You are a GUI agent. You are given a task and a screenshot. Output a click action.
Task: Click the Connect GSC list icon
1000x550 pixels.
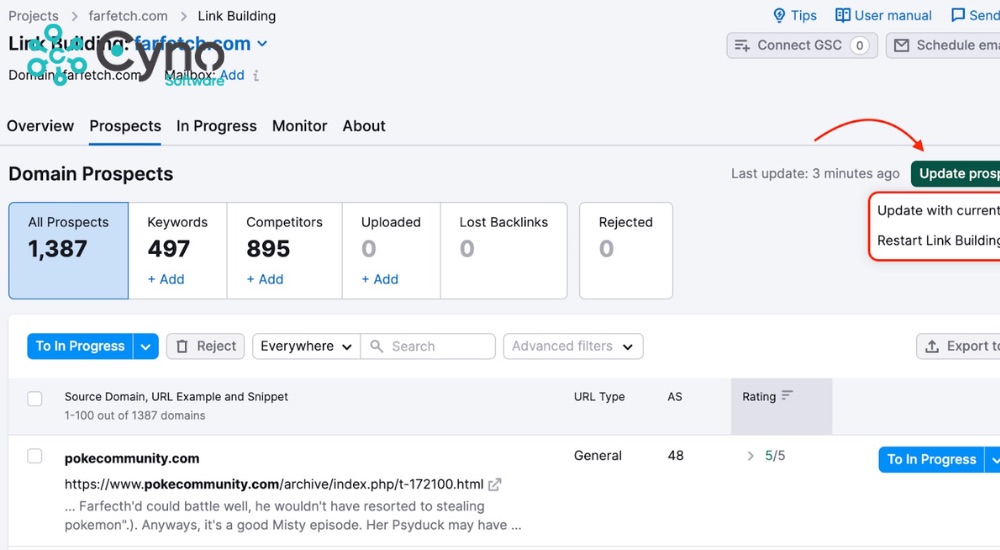[742, 45]
